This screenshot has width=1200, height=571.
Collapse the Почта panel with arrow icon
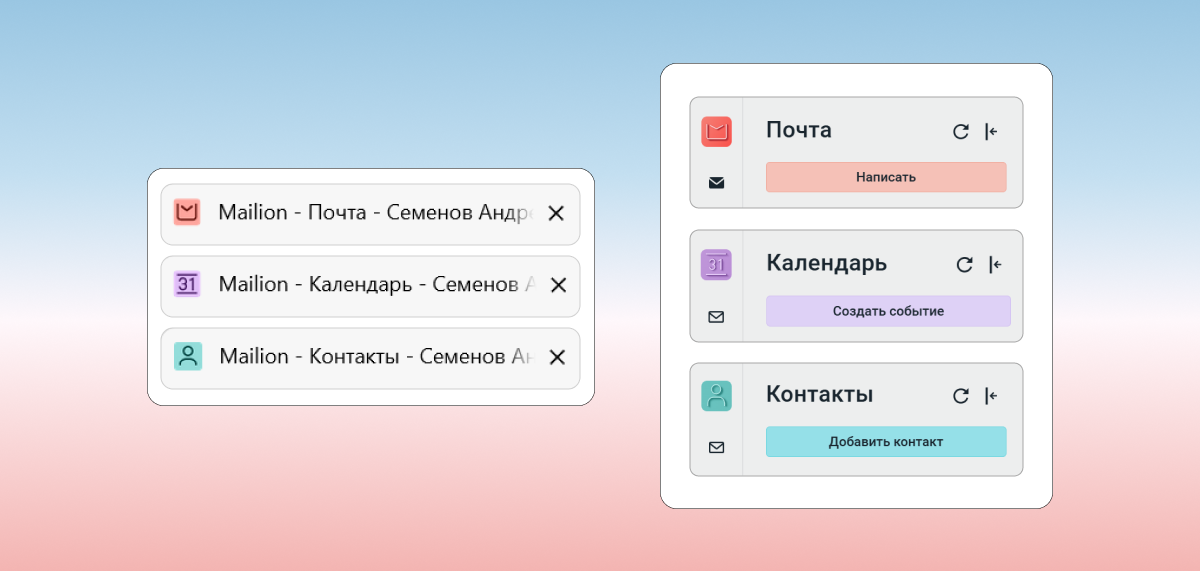[991, 131]
